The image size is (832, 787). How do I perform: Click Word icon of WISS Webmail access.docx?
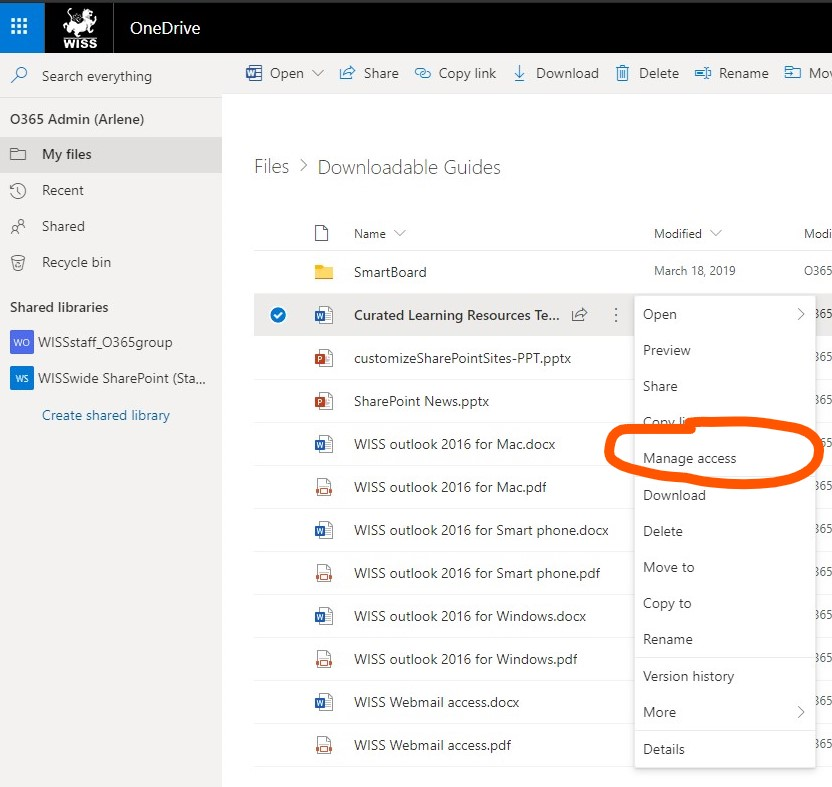tap(324, 702)
